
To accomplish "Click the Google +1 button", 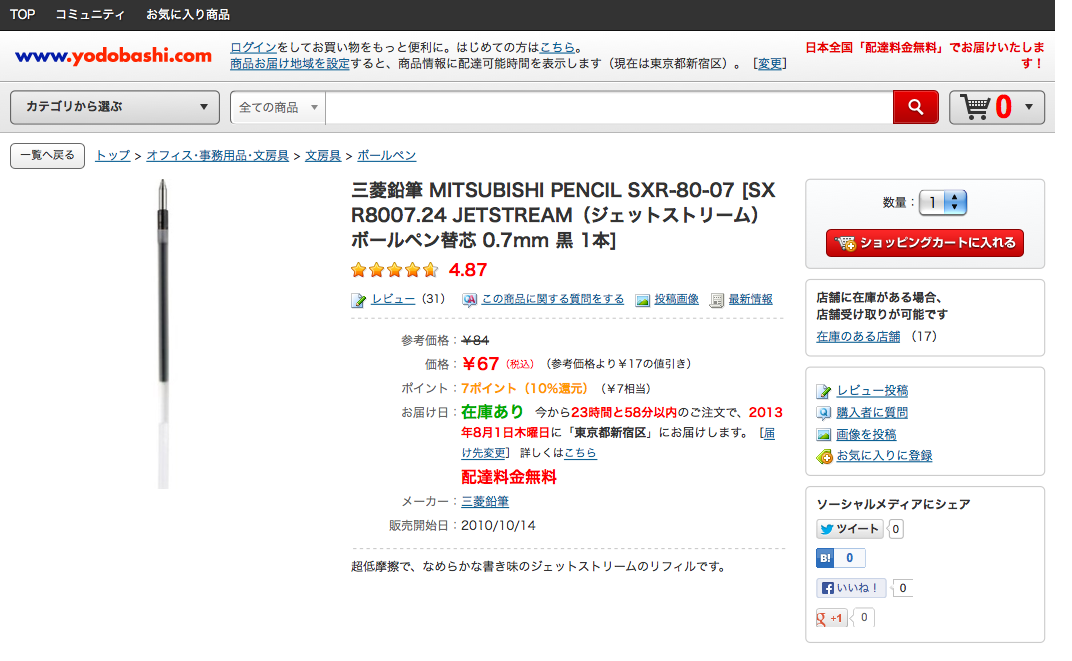I will click(x=832, y=618).
